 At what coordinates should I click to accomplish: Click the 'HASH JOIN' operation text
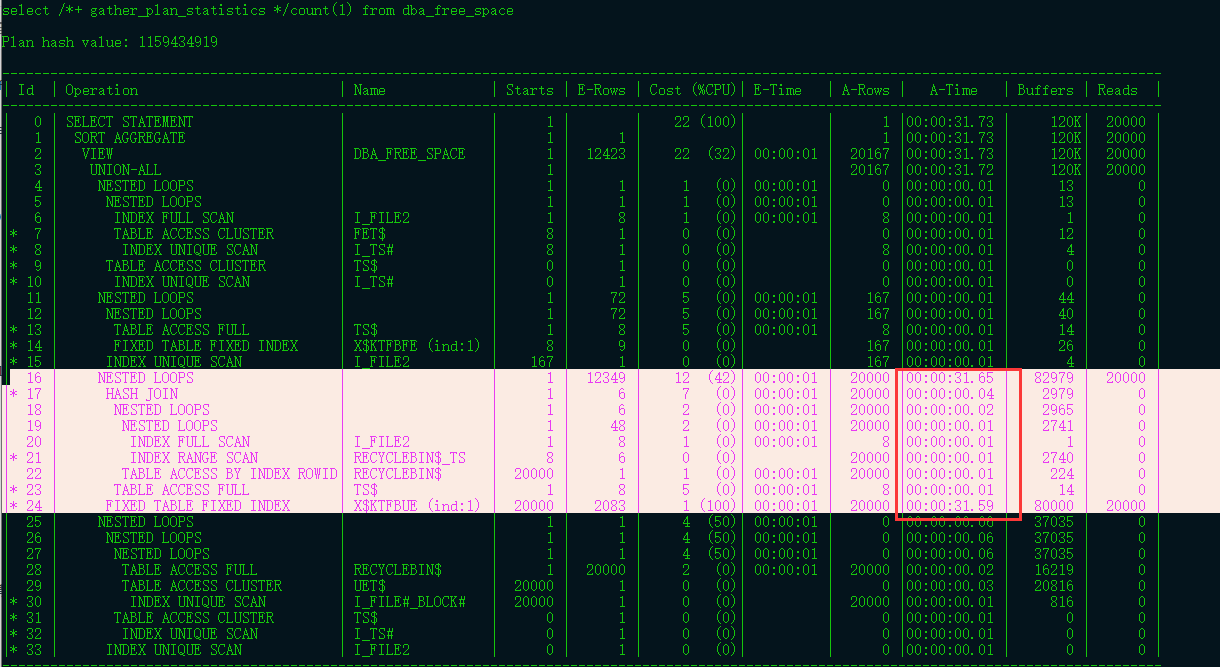(142, 394)
